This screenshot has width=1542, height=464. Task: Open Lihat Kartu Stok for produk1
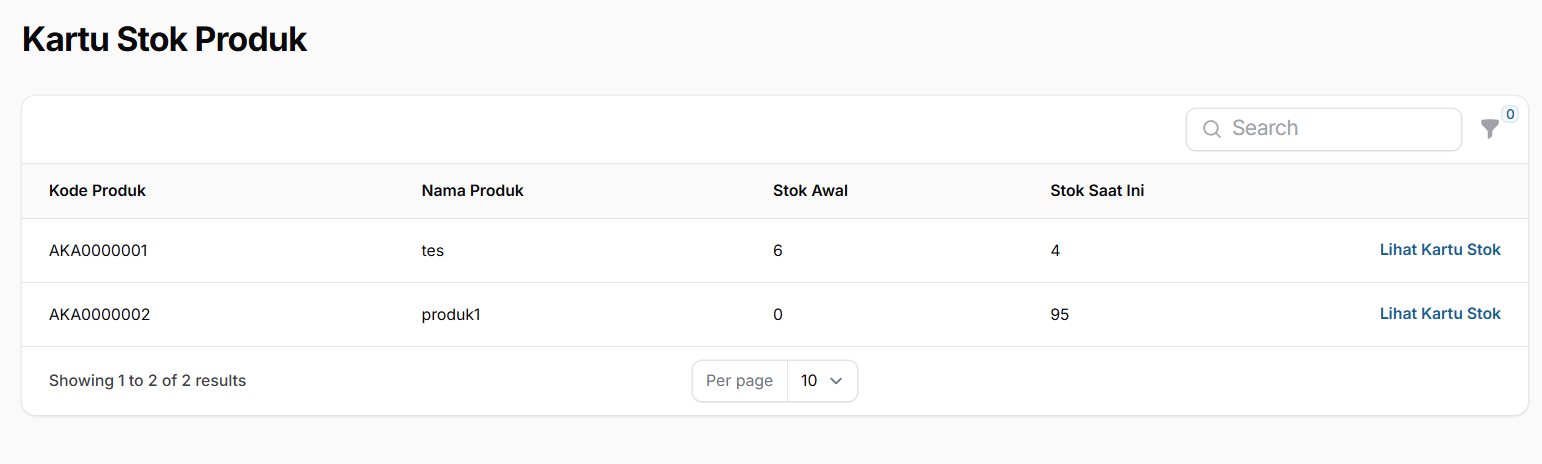point(1440,314)
